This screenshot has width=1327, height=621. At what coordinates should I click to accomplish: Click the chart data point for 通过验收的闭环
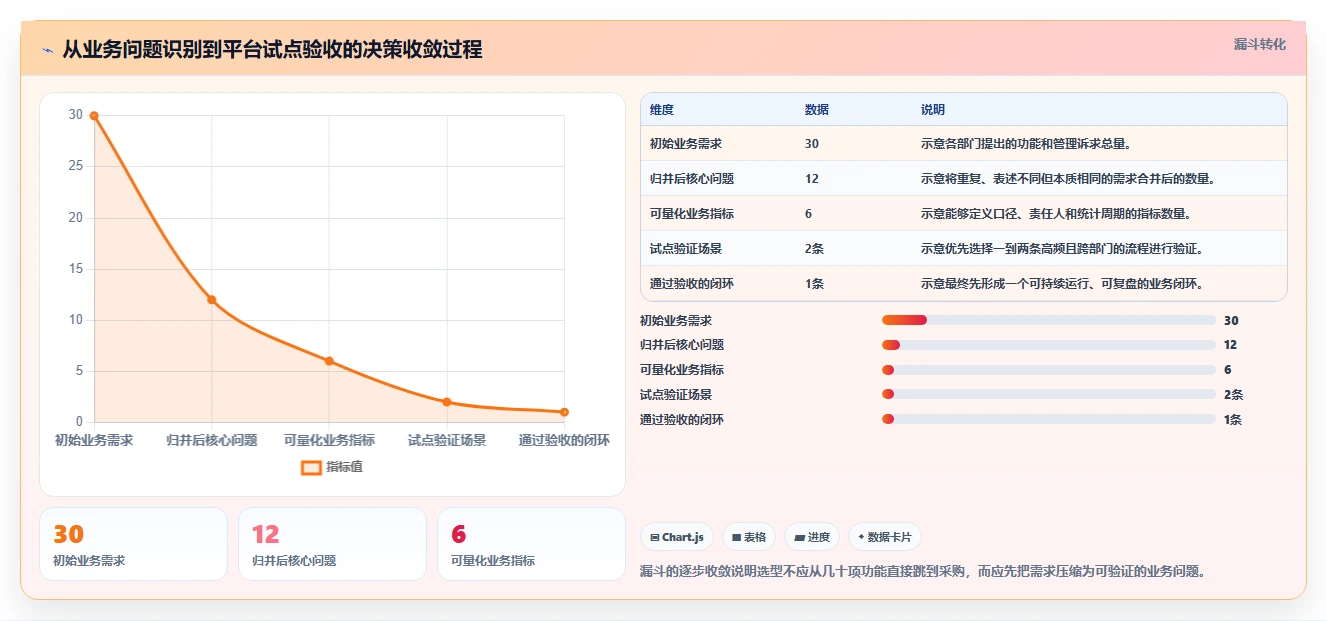click(564, 412)
